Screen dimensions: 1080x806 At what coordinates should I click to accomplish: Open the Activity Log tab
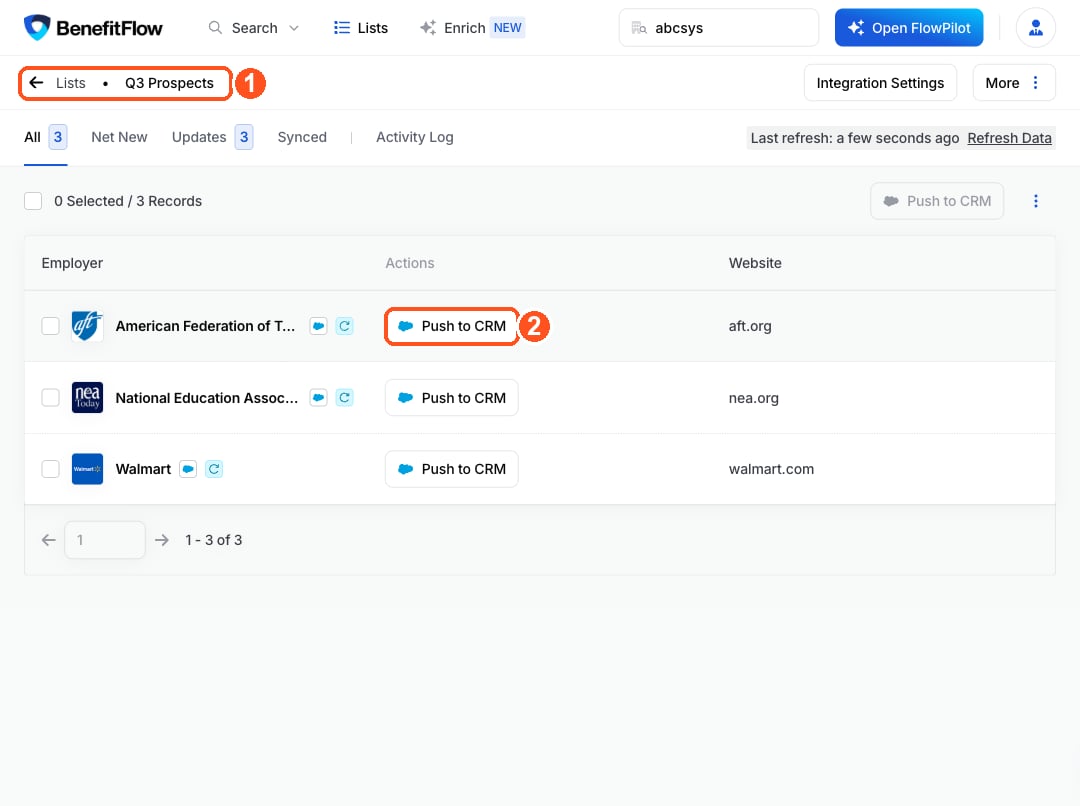(415, 137)
